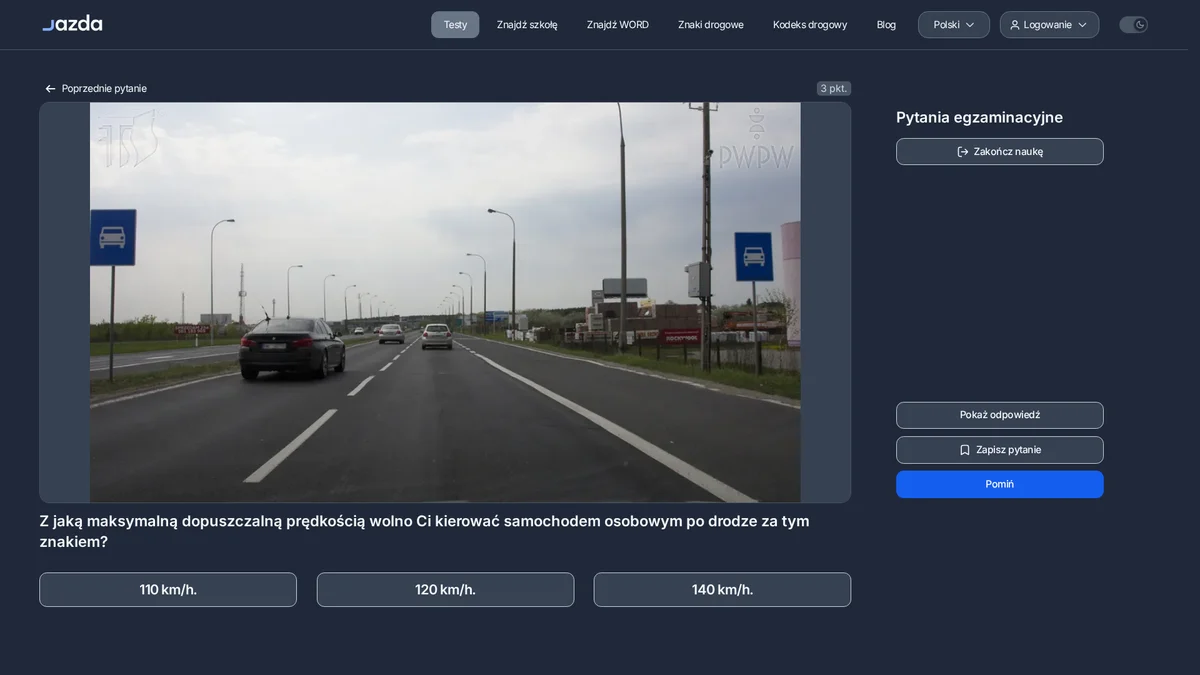Reveal answer with Pokaż odpowiedź
The image size is (1200, 675).
click(1000, 415)
